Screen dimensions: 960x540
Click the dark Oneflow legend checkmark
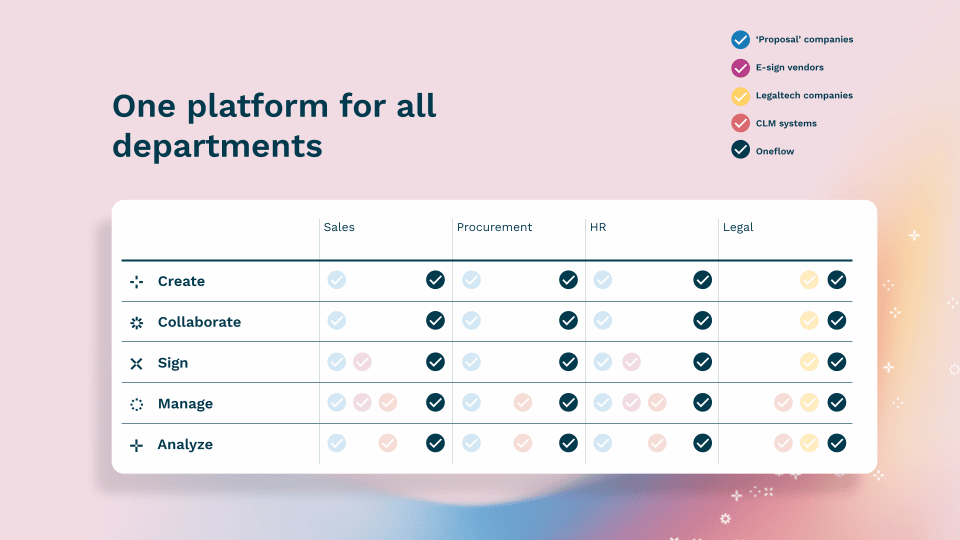[x=740, y=149]
